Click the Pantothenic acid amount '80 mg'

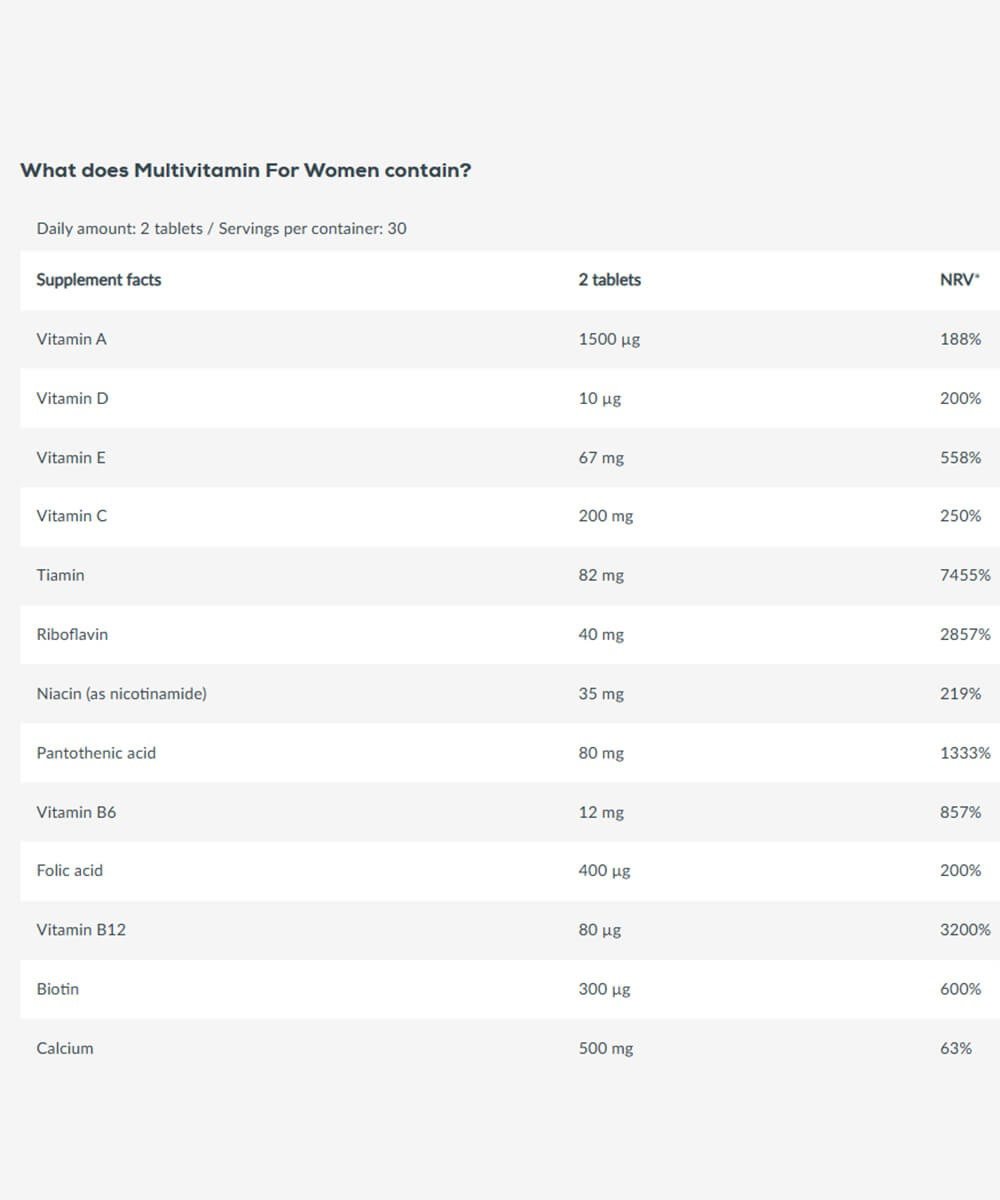tap(600, 753)
